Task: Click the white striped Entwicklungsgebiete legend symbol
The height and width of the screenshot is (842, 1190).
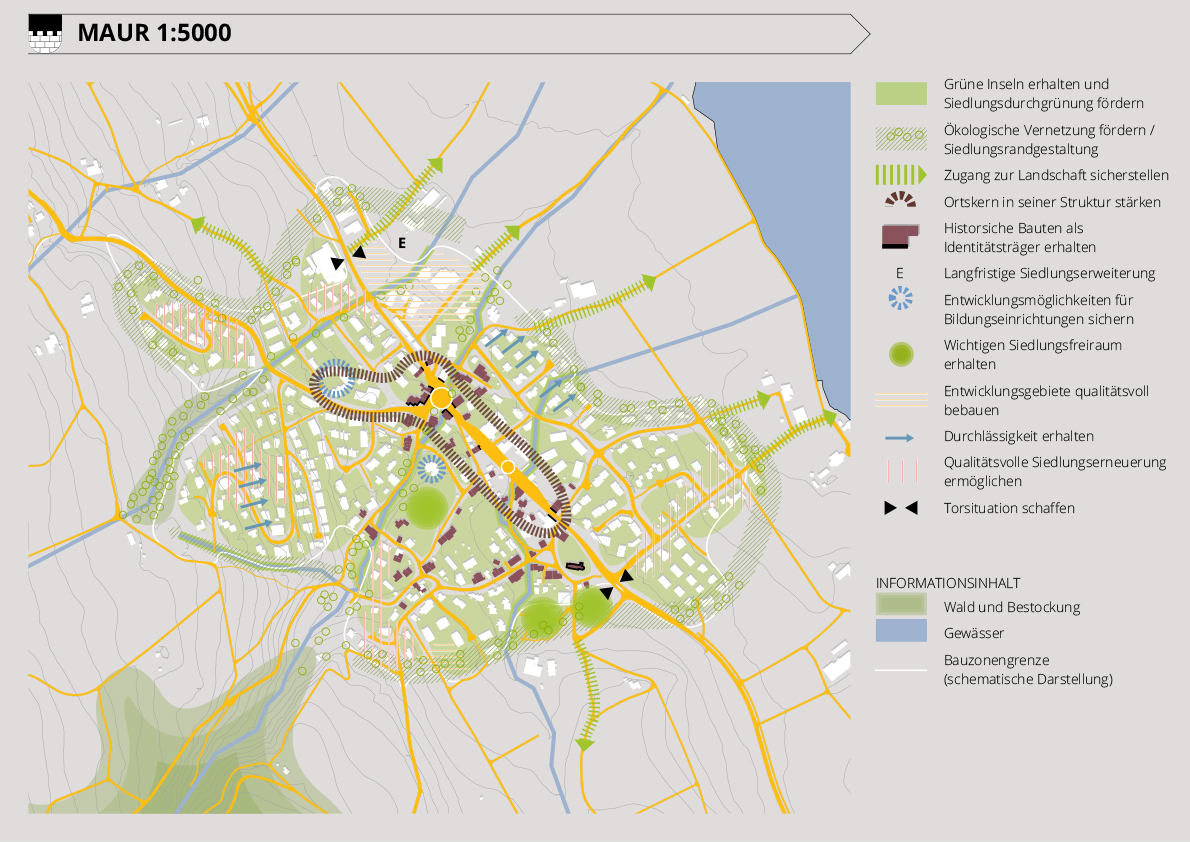Action: [900, 400]
